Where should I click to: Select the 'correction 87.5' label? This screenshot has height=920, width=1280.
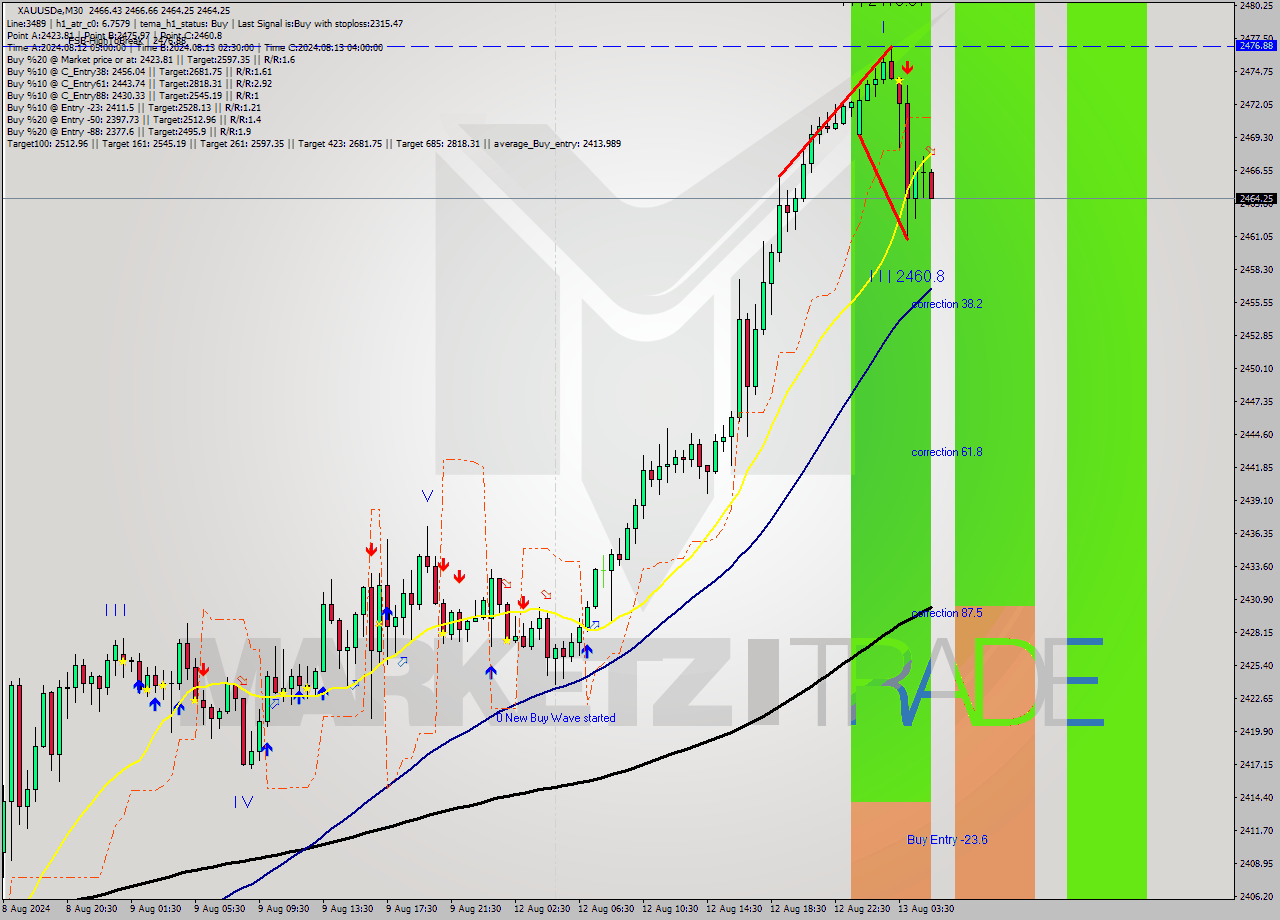pyautogui.click(x=946, y=613)
